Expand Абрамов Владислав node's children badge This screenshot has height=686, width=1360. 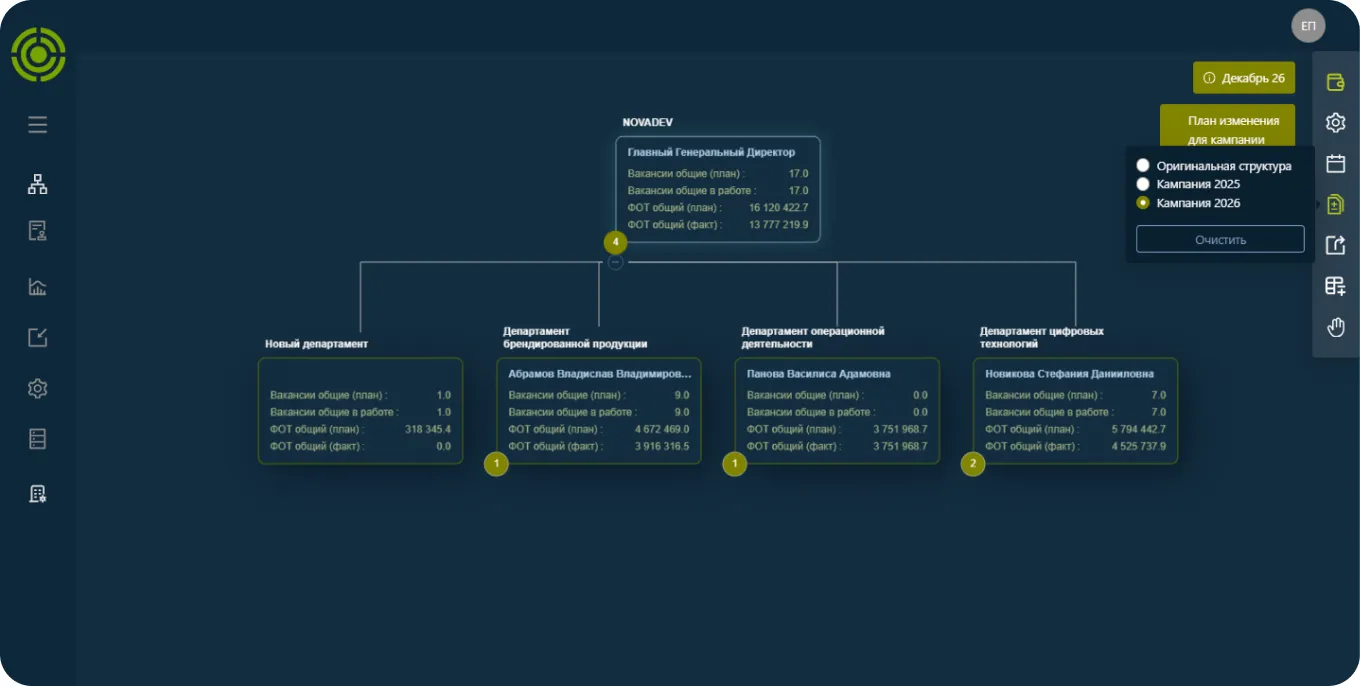(497, 464)
